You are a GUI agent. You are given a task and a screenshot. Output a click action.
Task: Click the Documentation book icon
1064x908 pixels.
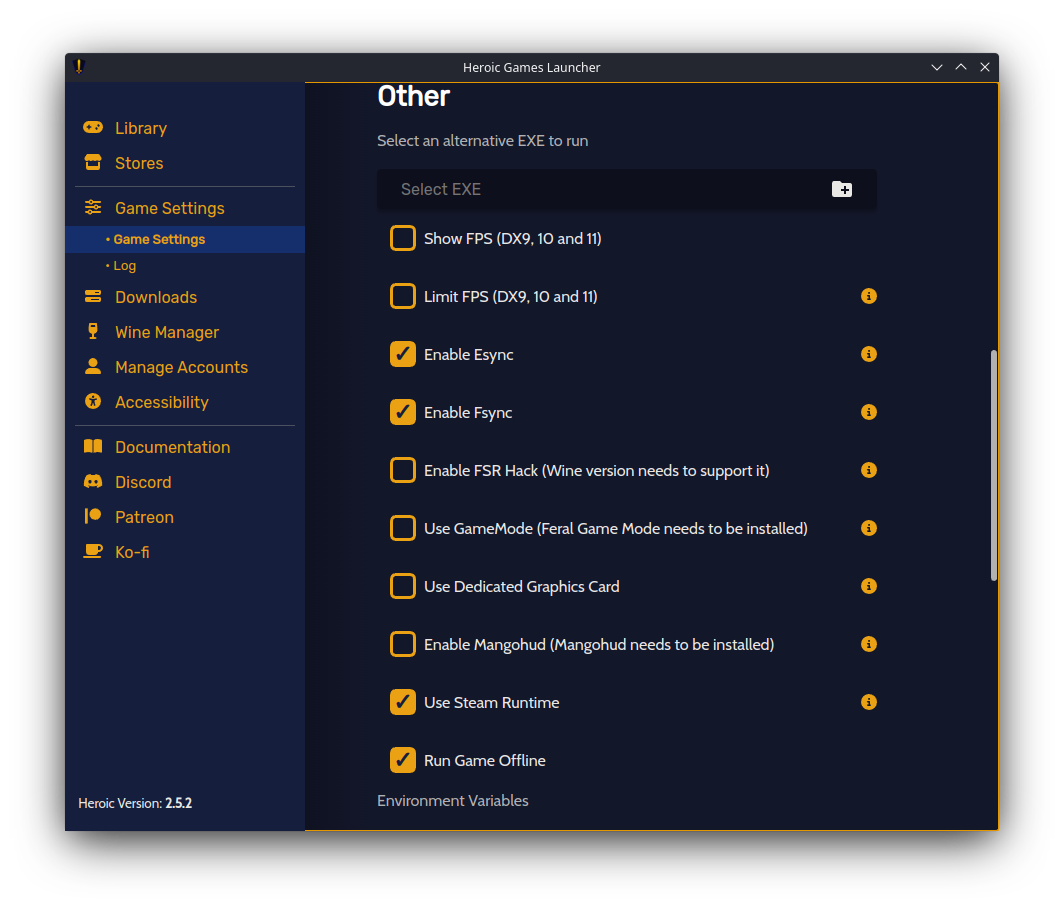point(93,447)
